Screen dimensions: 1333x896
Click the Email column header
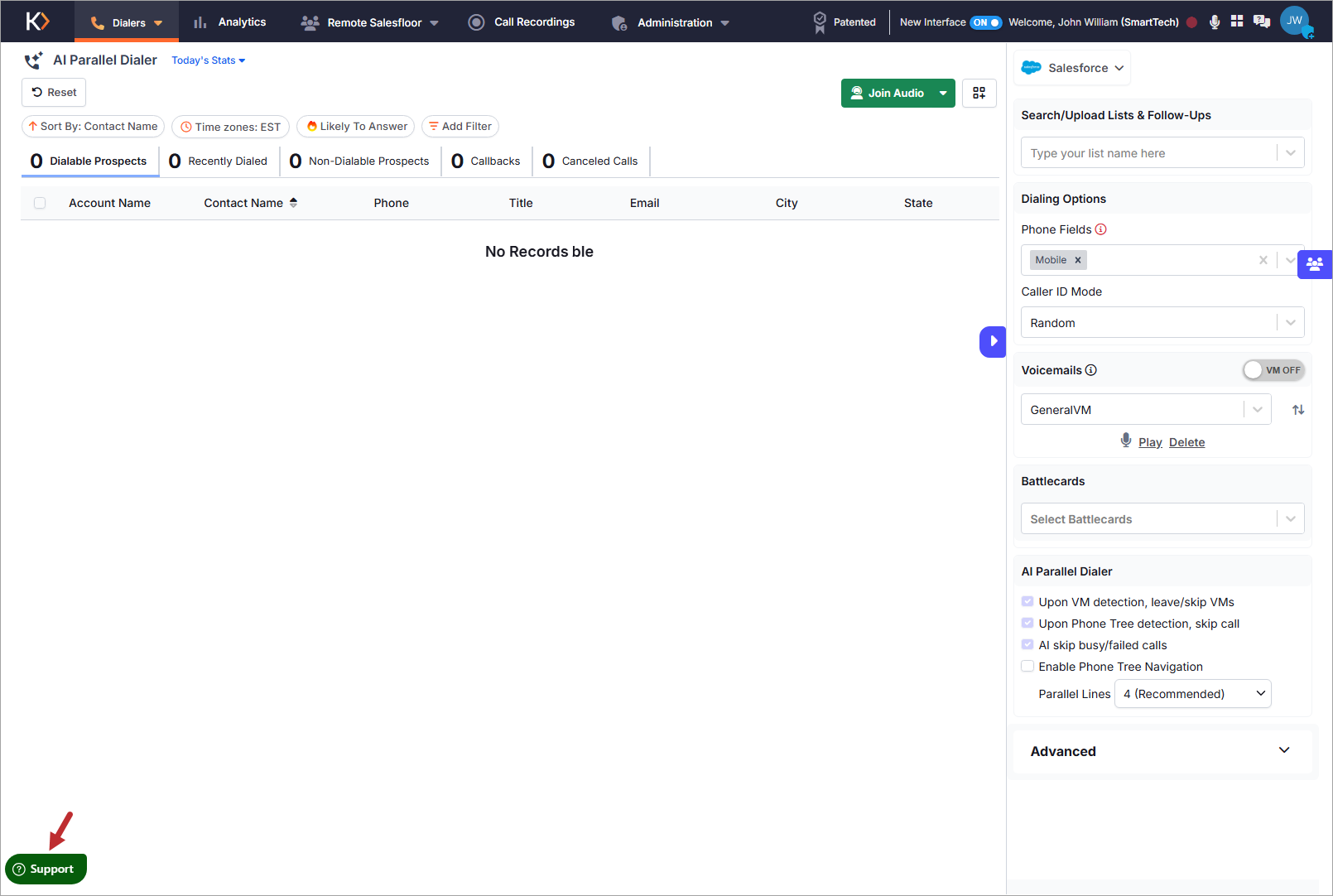[x=645, y=203]
